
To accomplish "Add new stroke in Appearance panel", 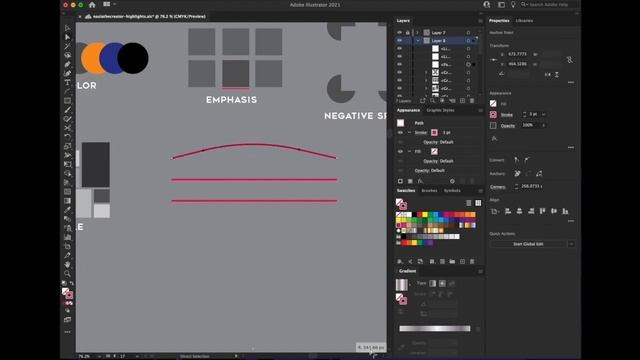I will (400, 181).
